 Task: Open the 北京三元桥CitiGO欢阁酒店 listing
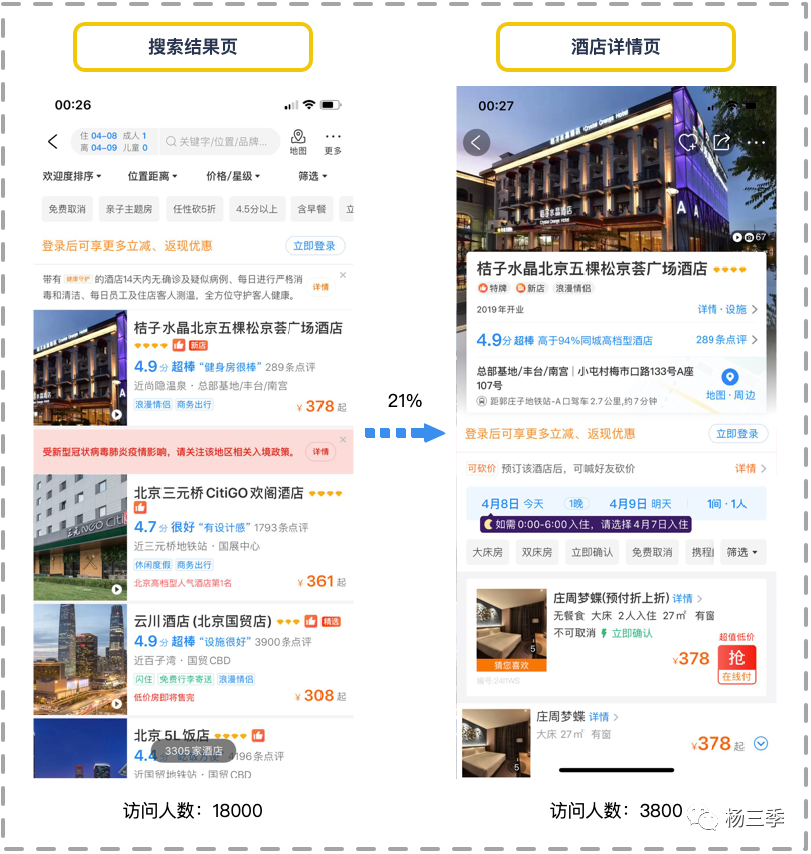pos(193,538)
